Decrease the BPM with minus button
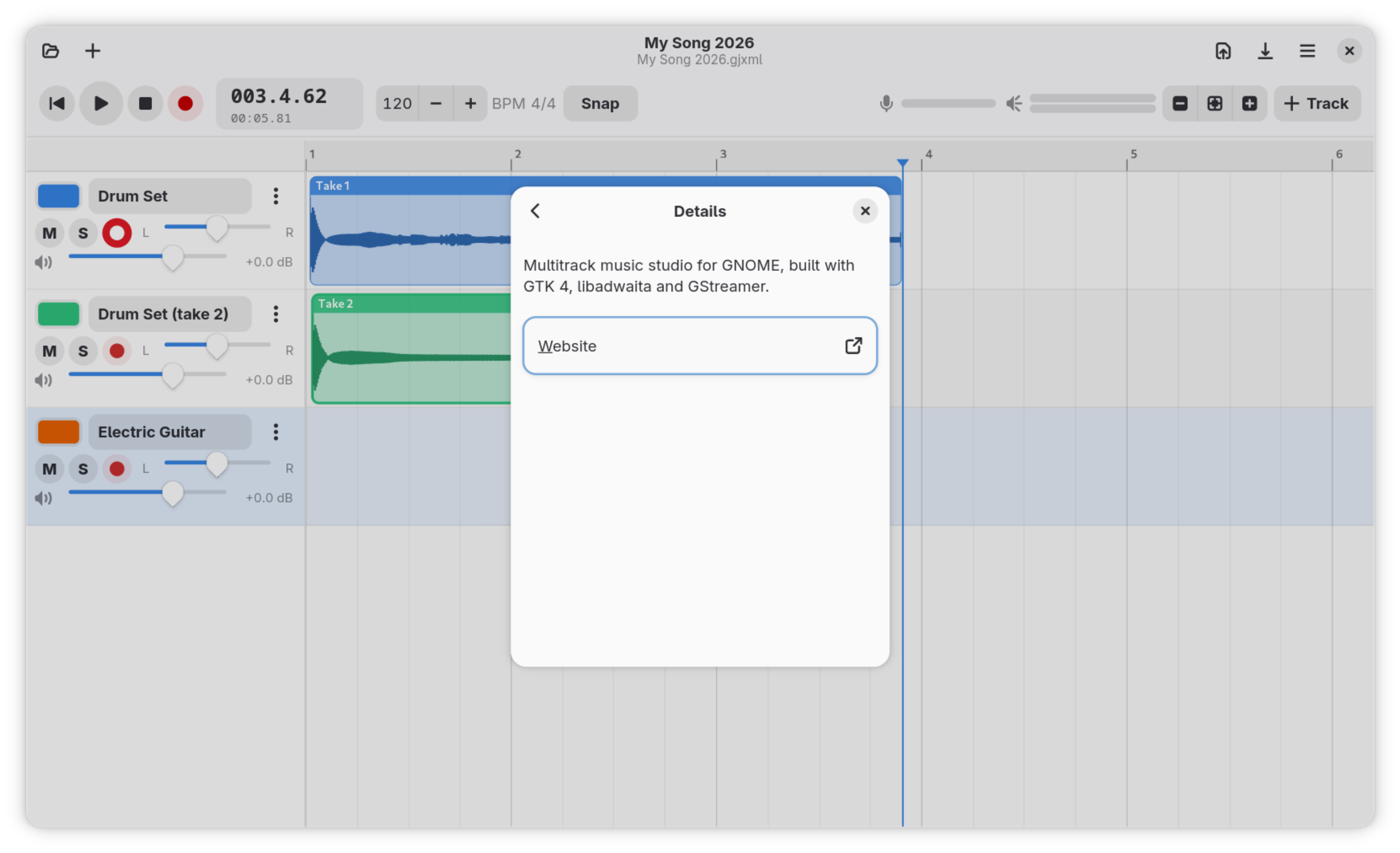The height and width of the screenshot is (853, 1400). [436, 103]
